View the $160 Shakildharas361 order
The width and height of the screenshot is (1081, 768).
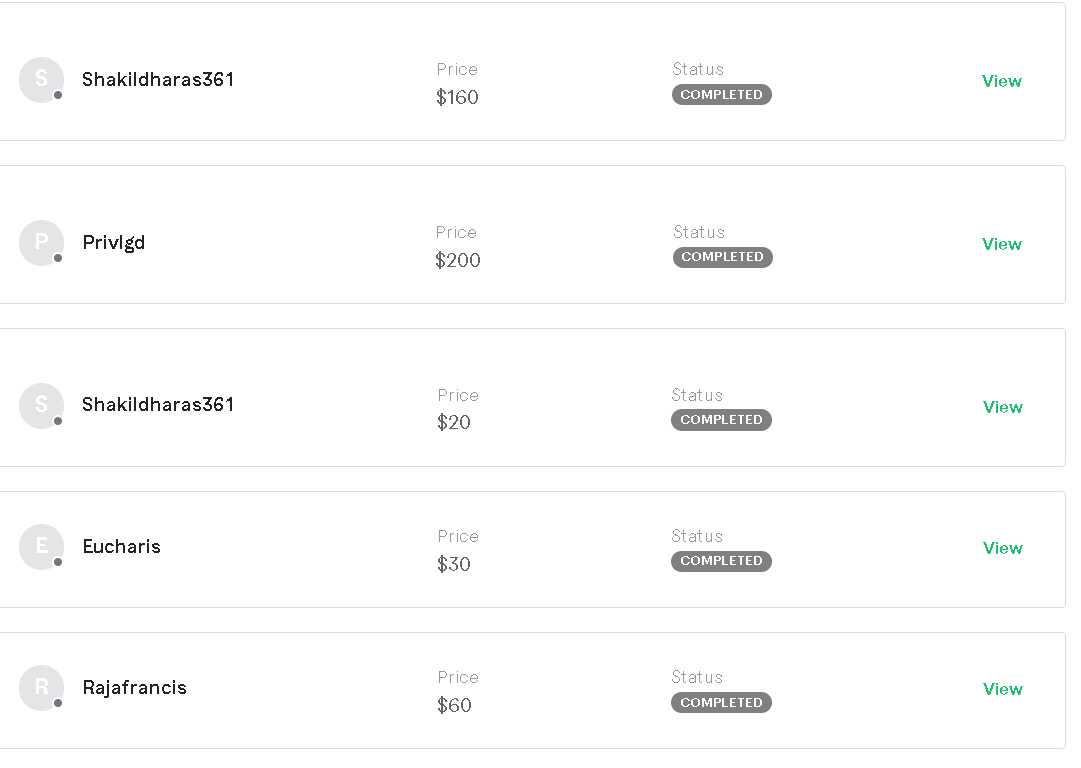[1001, 81]
